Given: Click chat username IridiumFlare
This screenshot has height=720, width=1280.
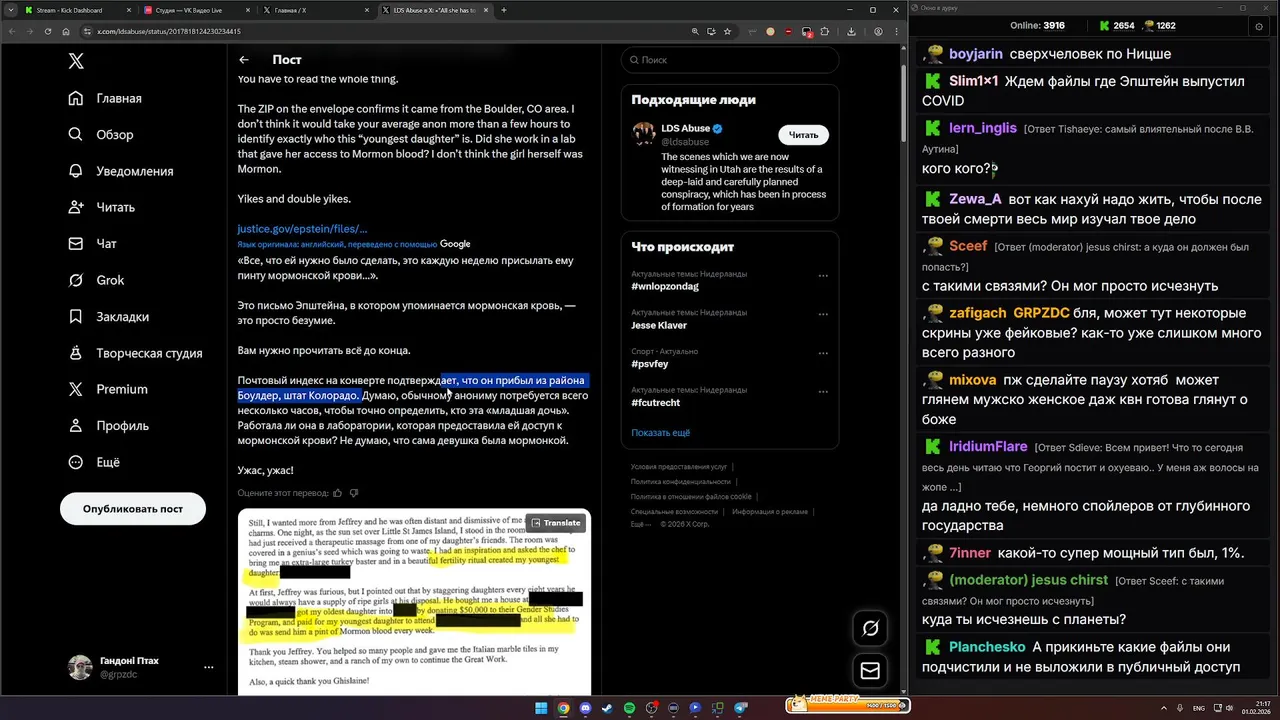Looking at the screenshot, I should click(x=988, y=446).
